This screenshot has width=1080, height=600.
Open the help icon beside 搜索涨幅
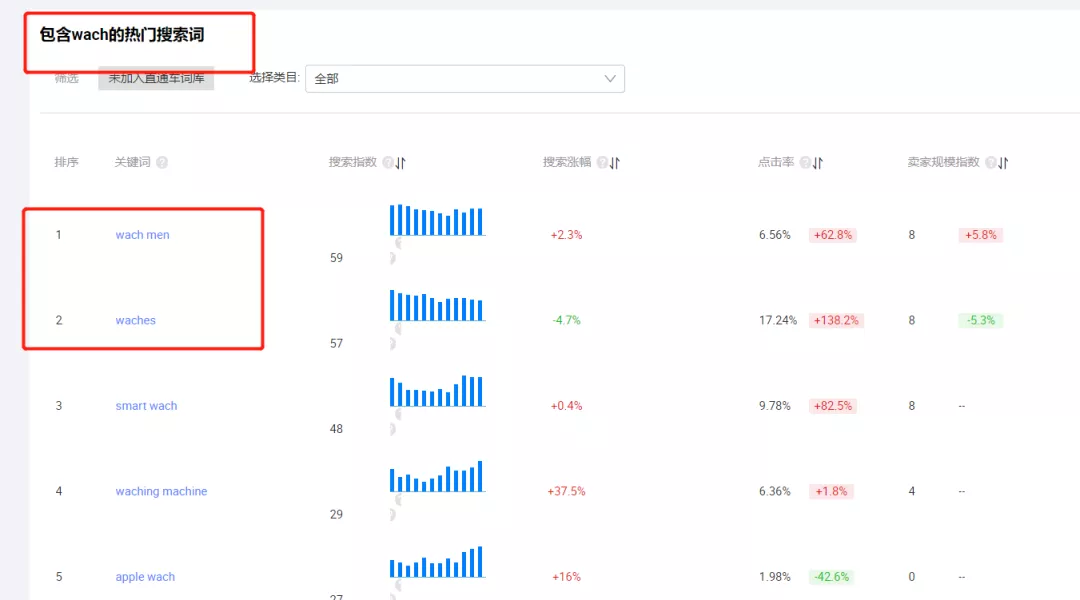pos(602,161)
